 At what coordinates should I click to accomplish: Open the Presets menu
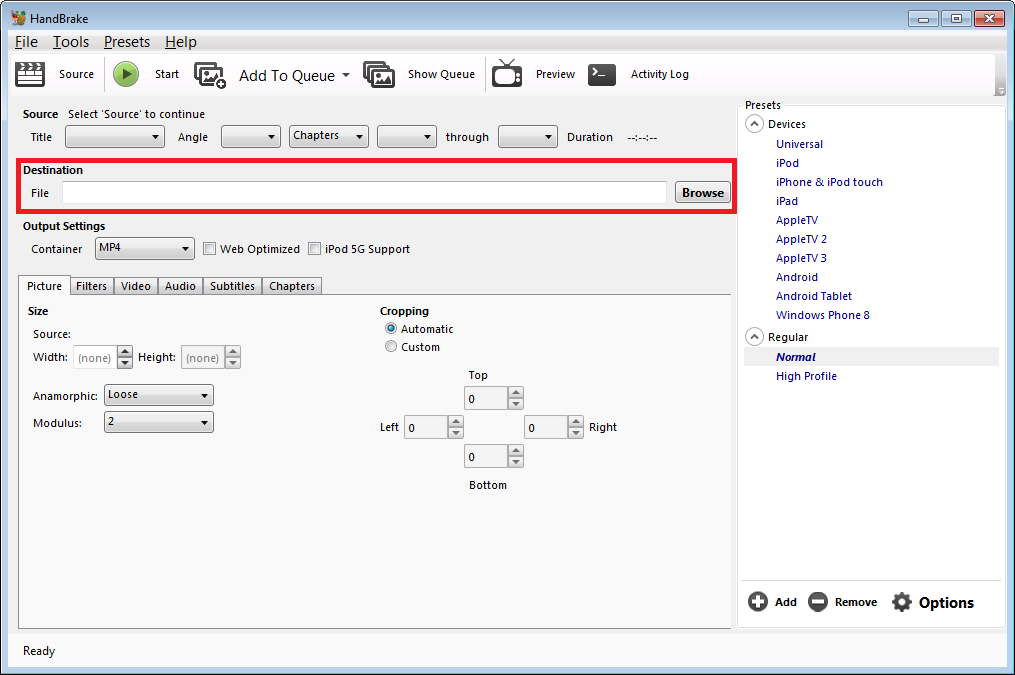pyautogui.click(x=127, y=42)
